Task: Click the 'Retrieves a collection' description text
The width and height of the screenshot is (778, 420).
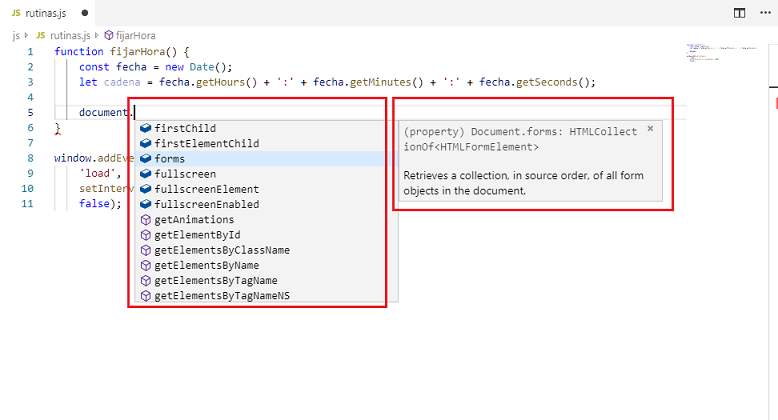Action: click(x=523, y=183)
